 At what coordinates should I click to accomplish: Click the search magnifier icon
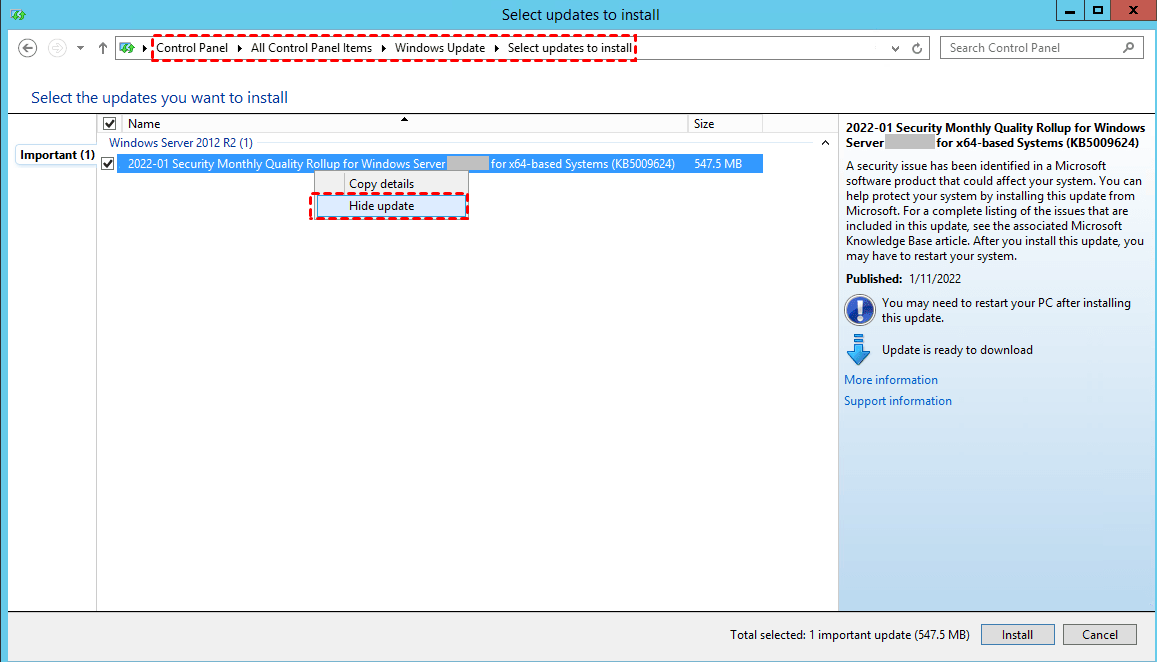pos(1128,48)
